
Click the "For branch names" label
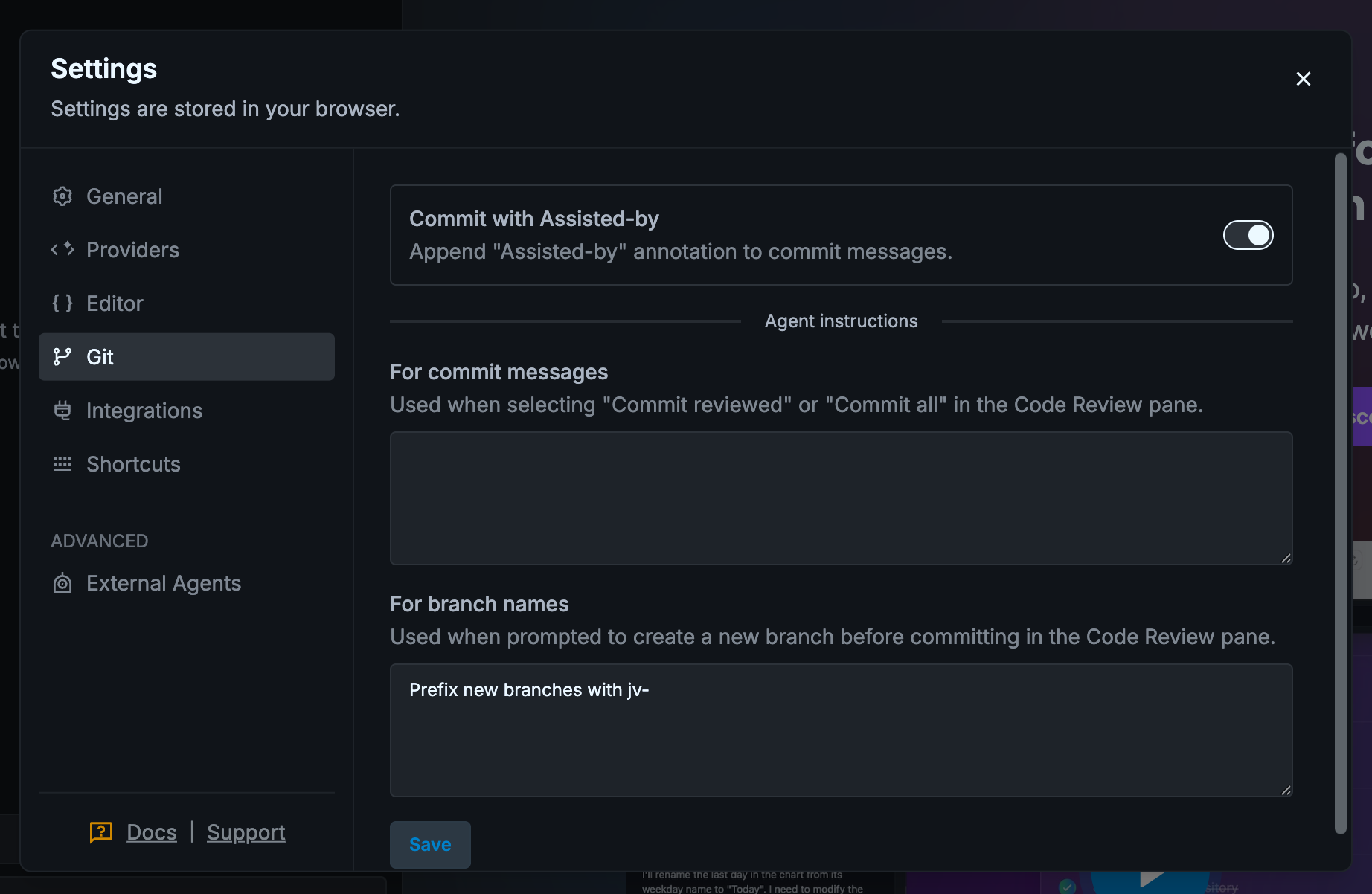point(479,604)
